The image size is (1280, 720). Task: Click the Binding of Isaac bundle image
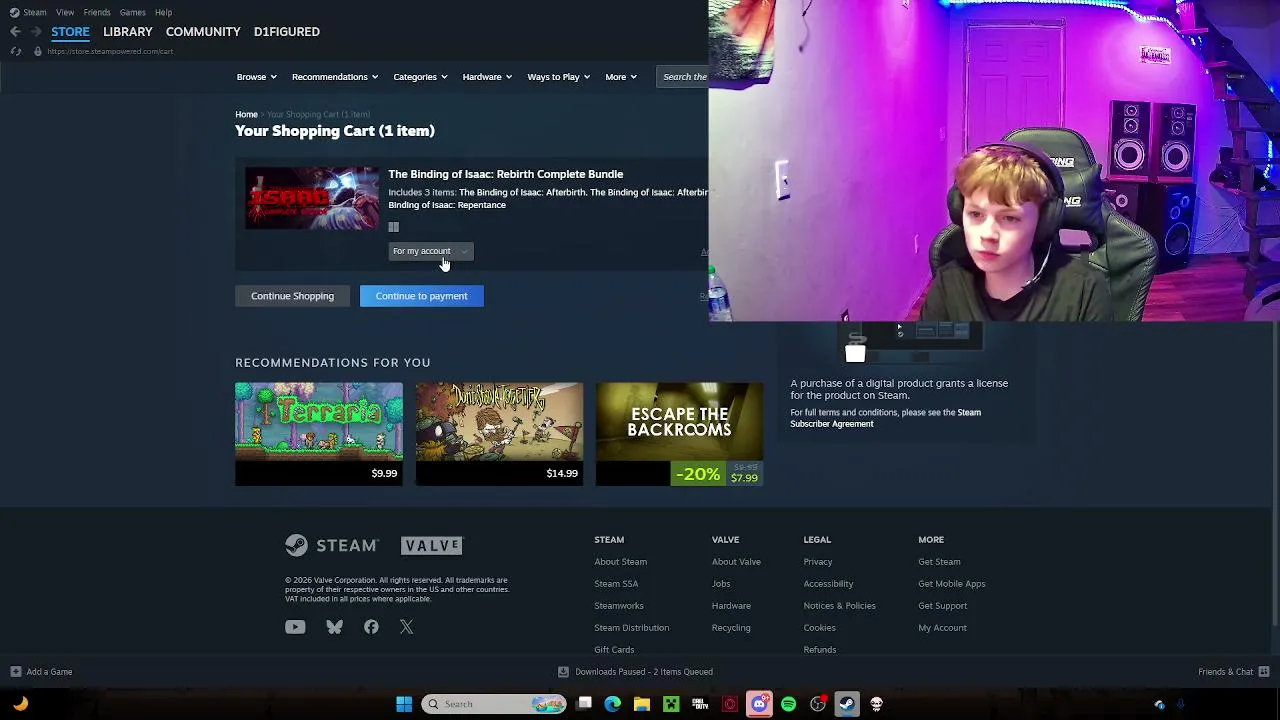pos(312,198)
